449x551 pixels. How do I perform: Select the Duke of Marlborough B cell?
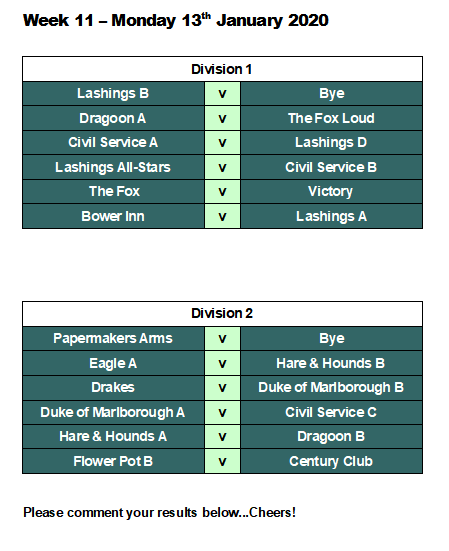tap(331, 388)
